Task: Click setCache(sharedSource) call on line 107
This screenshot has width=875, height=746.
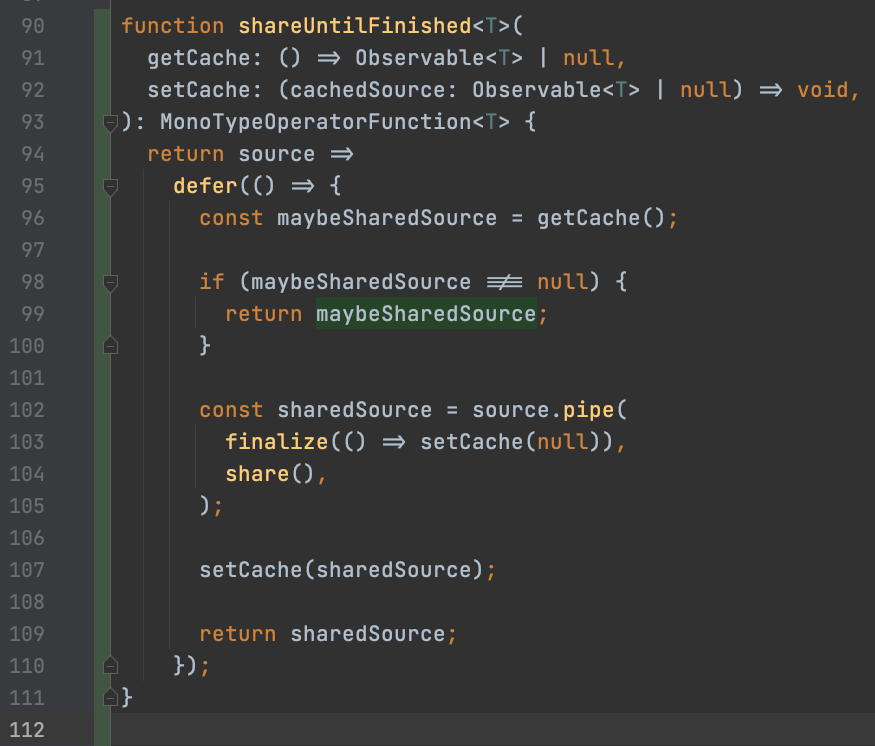Action: pyautogui.click(x=341, y=570)
